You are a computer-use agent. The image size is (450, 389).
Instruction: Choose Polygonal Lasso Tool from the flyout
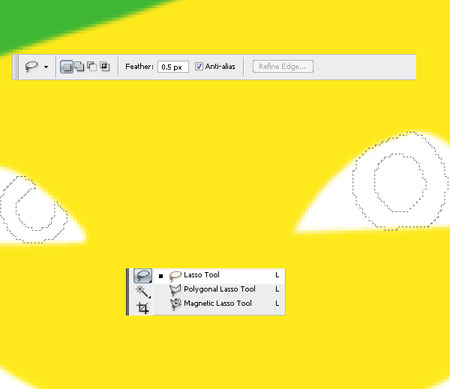(219, 289)
